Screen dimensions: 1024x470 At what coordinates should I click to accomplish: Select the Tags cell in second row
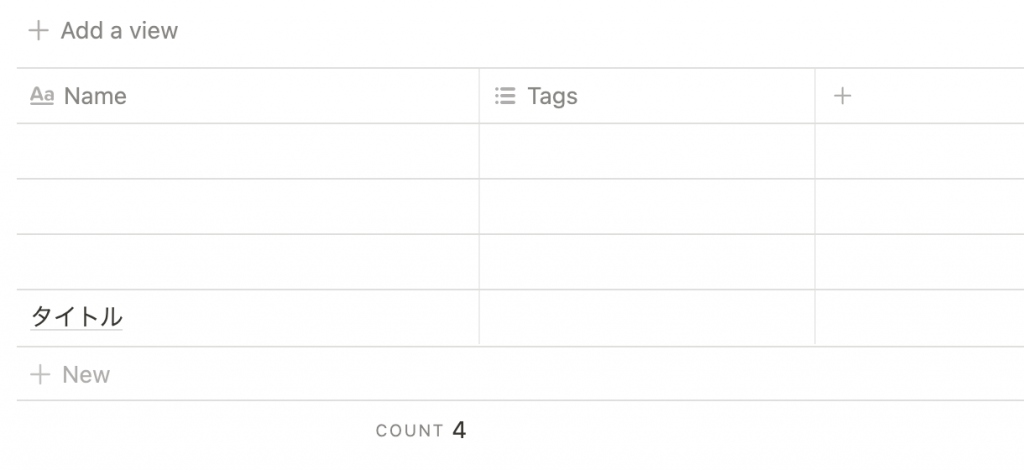tap(647, 206)
